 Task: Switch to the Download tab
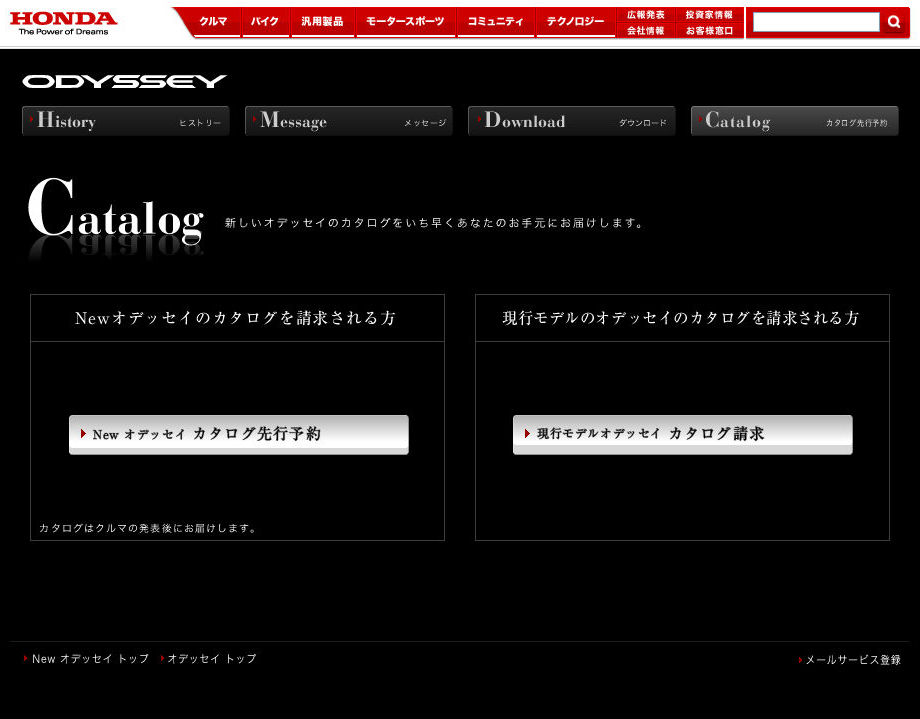(x=571, y=121)
